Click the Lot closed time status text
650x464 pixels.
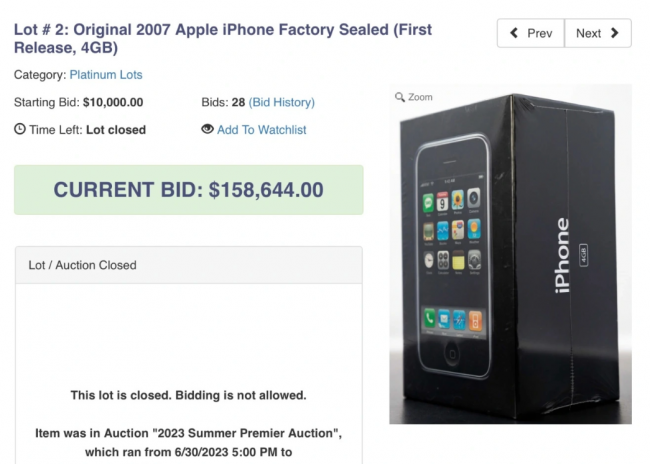coord(116,130)
